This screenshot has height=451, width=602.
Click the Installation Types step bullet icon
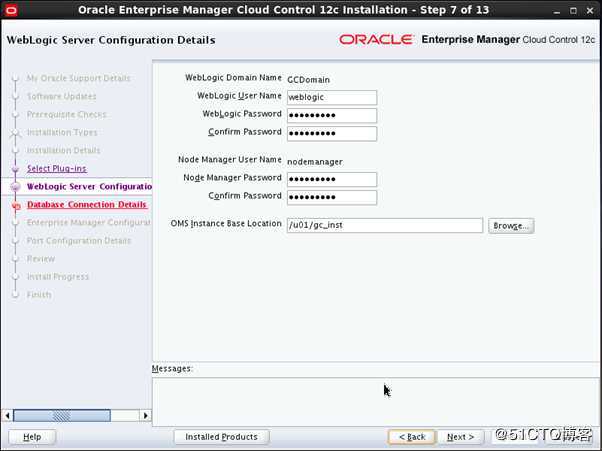click(x=15, y=133)
